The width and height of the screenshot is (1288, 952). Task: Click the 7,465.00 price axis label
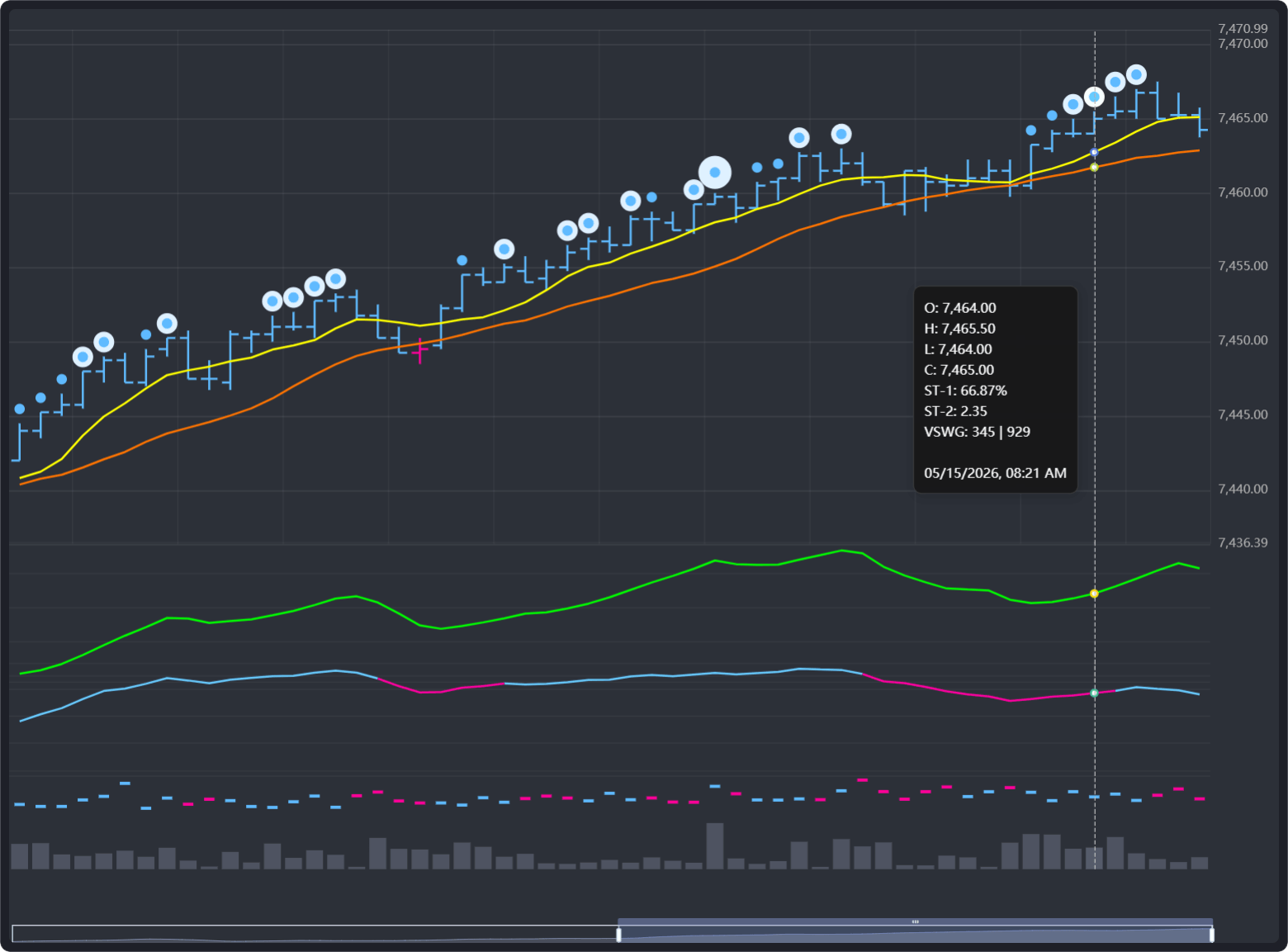coord(1243,118)
